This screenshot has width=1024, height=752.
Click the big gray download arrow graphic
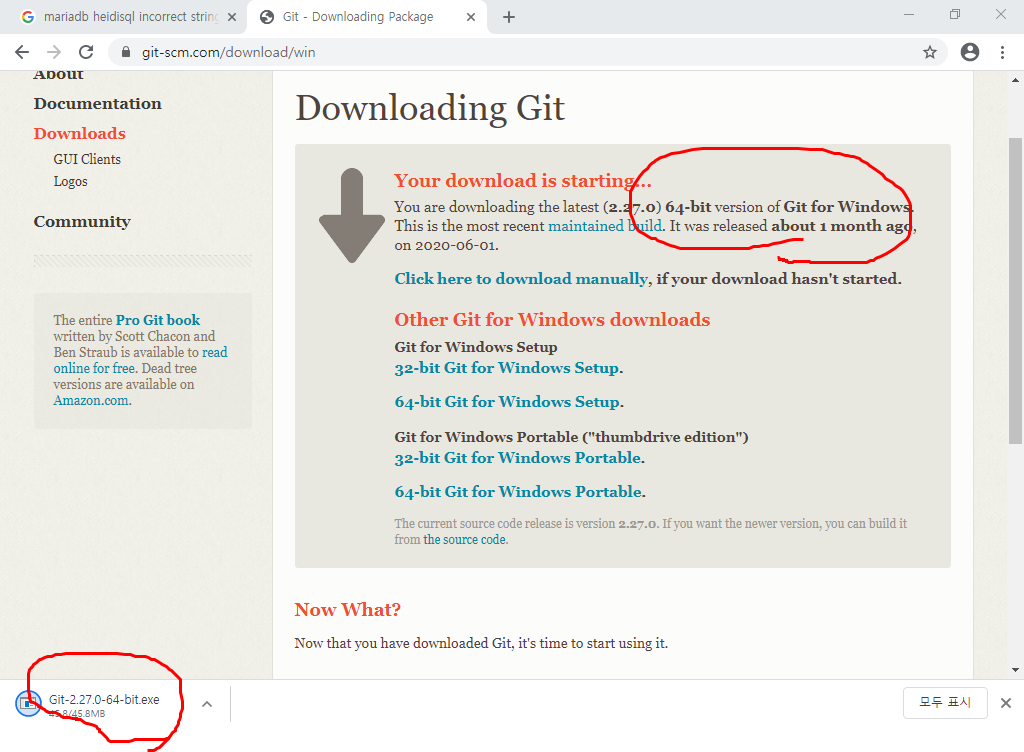352,215
